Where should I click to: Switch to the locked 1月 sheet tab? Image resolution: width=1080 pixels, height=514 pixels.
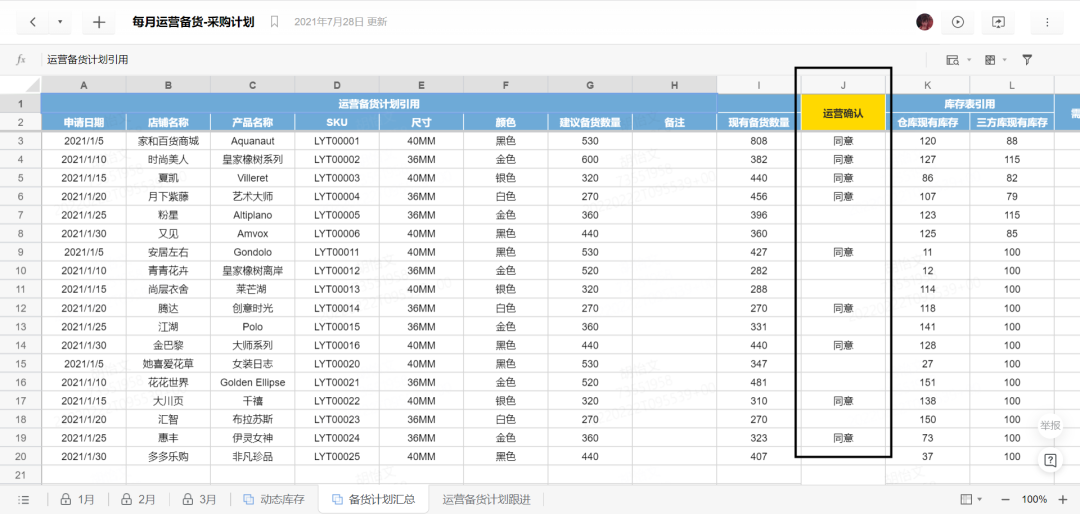click(77, 500)
